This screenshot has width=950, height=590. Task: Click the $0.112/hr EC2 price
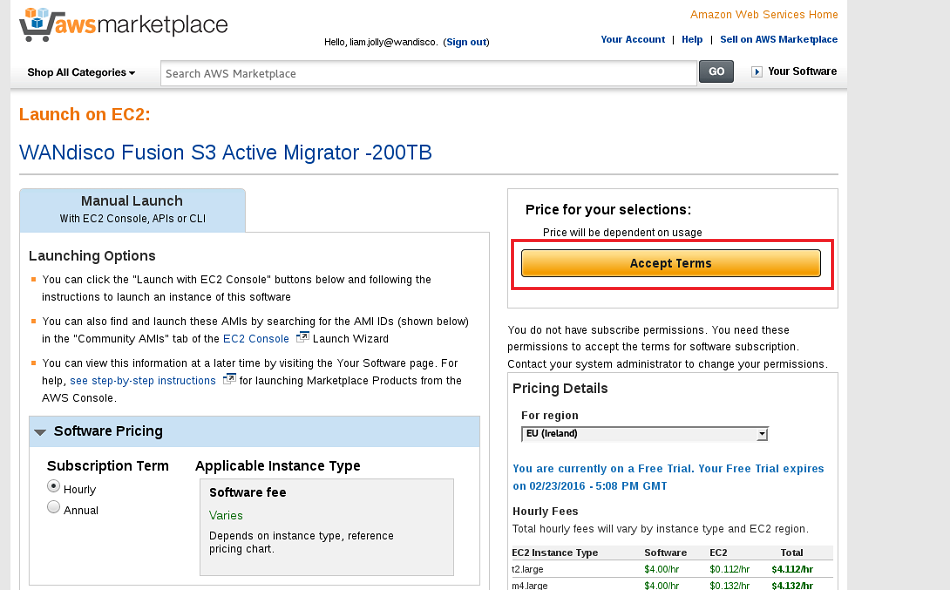729,569
